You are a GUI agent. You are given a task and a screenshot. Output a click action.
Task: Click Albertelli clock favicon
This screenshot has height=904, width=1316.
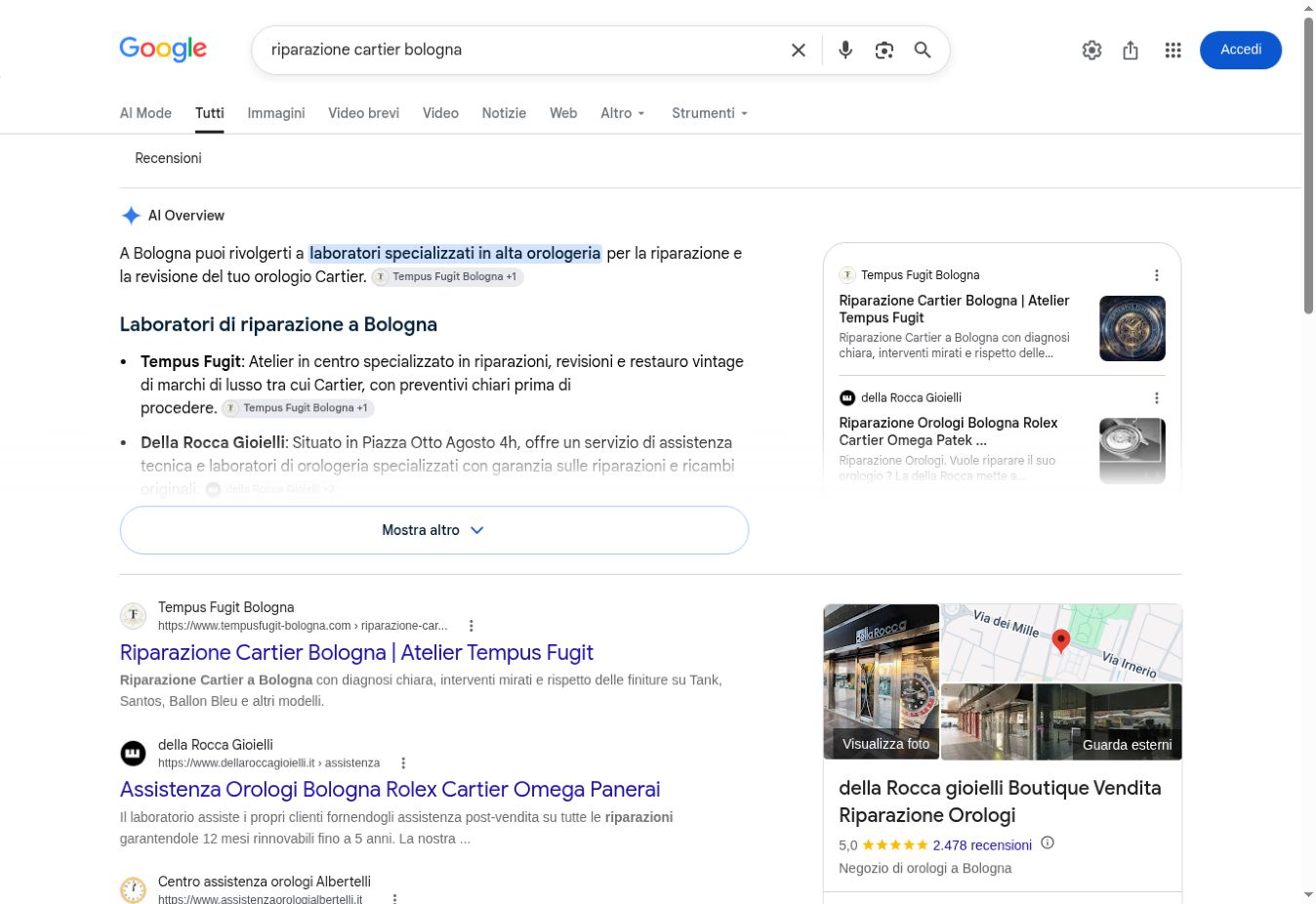tap(133, 890)
